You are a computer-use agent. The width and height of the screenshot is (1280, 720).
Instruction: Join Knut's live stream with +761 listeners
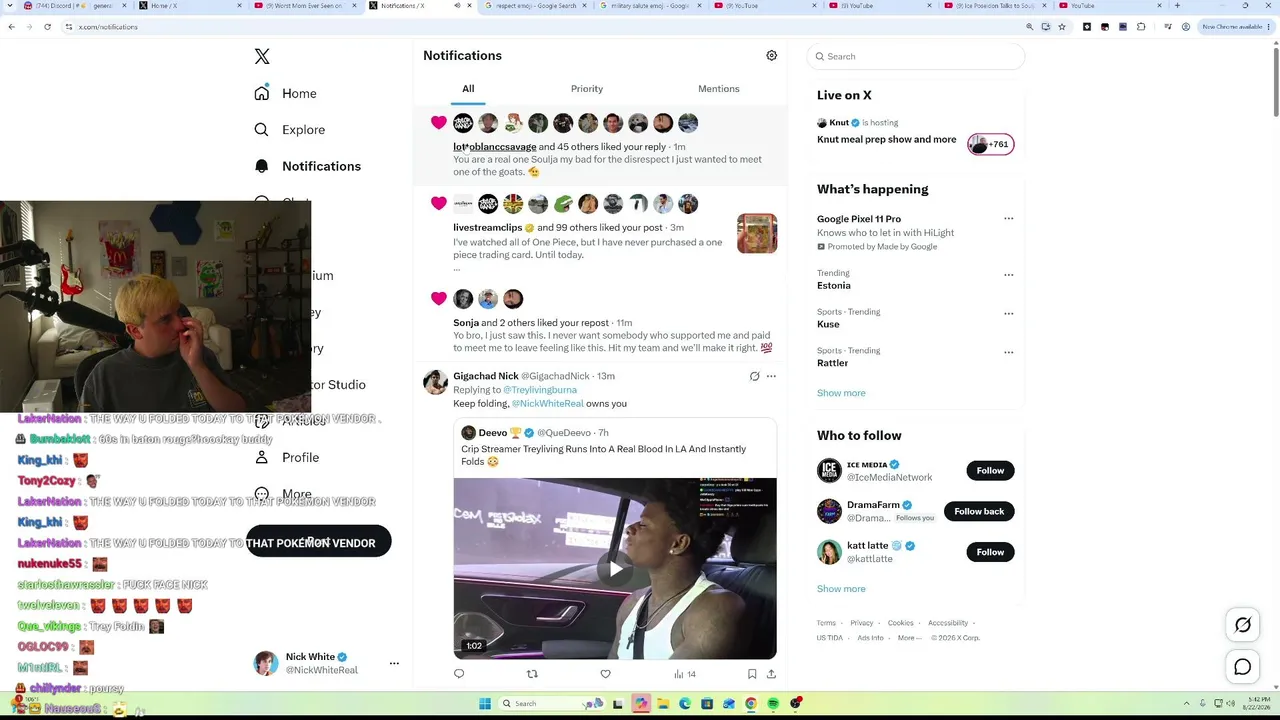point(991,144)
